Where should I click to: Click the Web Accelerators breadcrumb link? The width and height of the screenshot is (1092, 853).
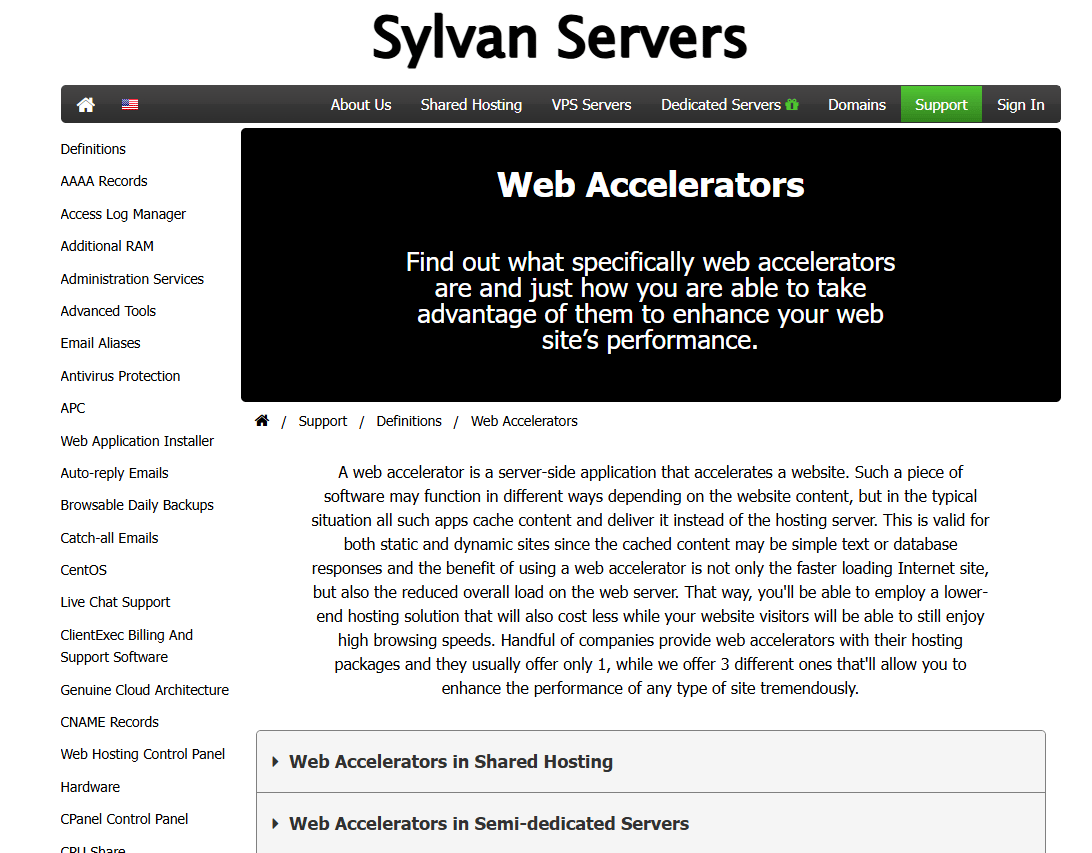click(x=524, y=421)
